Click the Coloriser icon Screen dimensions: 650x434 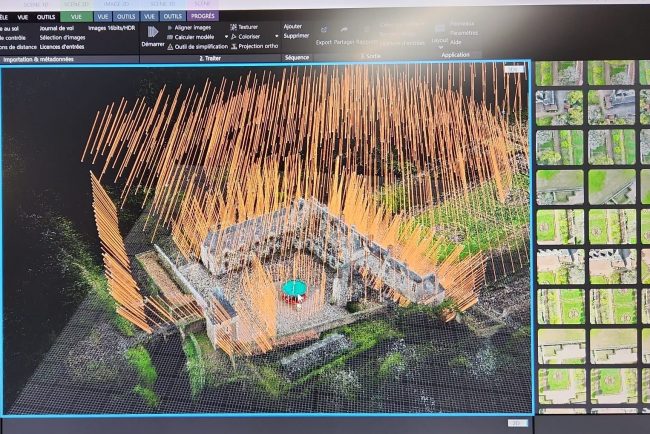(234, 37)
